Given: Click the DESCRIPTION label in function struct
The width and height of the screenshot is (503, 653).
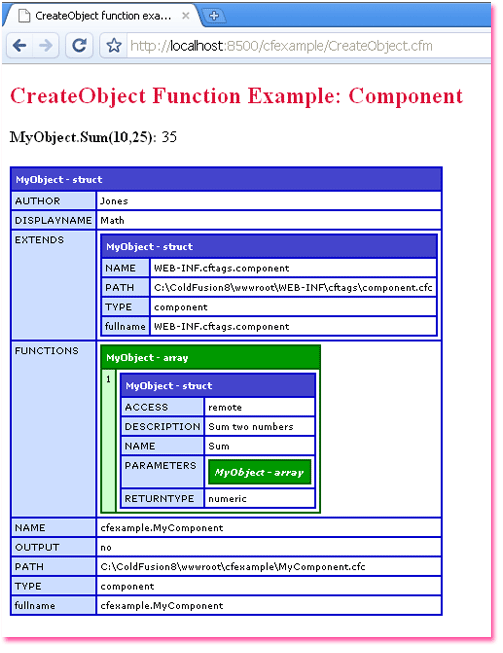Looking at the screenshot, I should click(x=162, y=426).
